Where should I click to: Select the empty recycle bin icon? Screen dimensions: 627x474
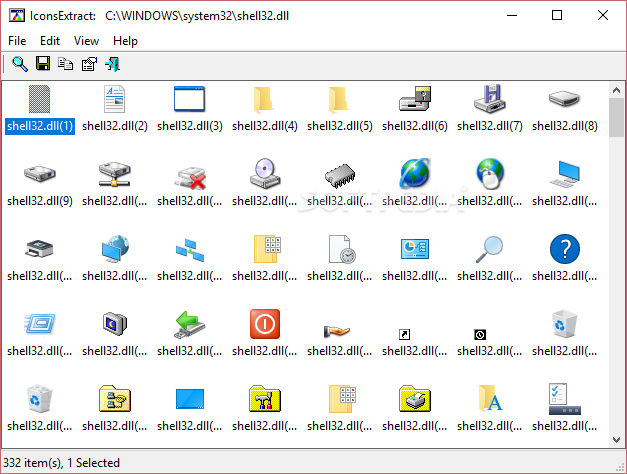click(564, 324)
